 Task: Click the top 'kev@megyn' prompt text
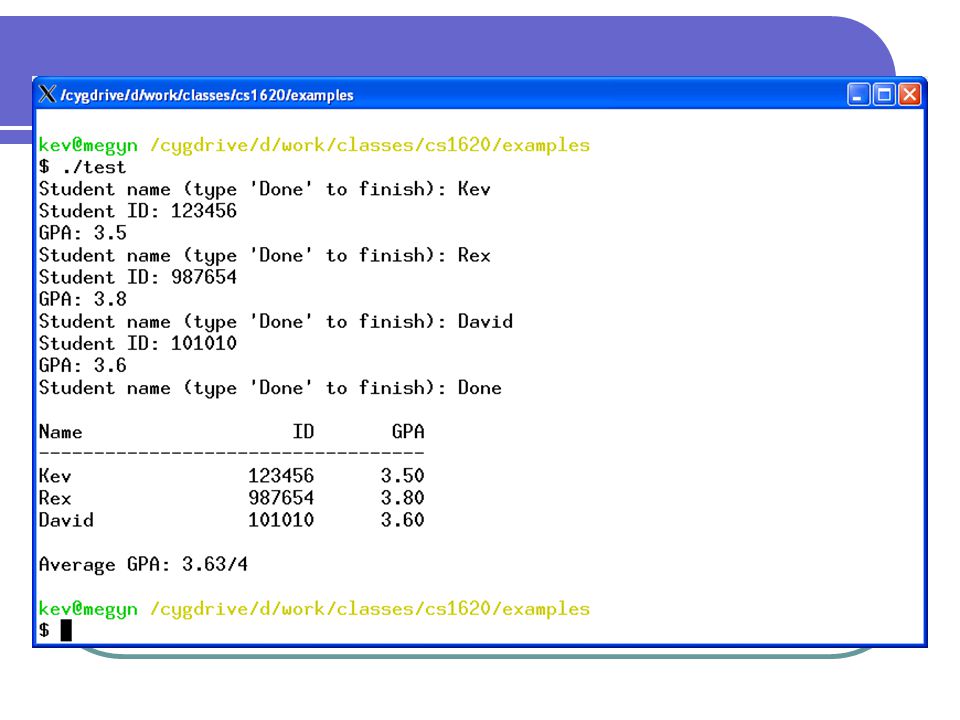[88, 145]
